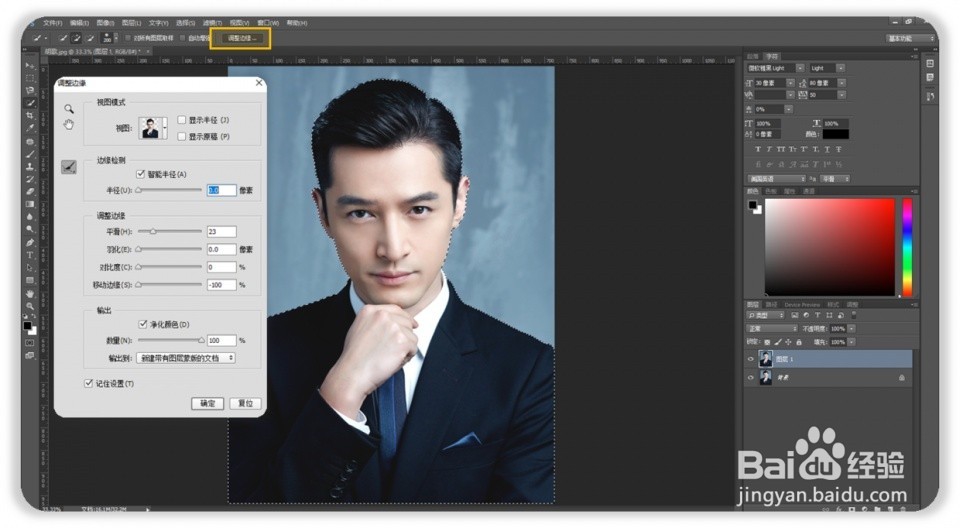Open the 文件(F) menu
The image size is (960, 528).
click(x=53, y=23)
